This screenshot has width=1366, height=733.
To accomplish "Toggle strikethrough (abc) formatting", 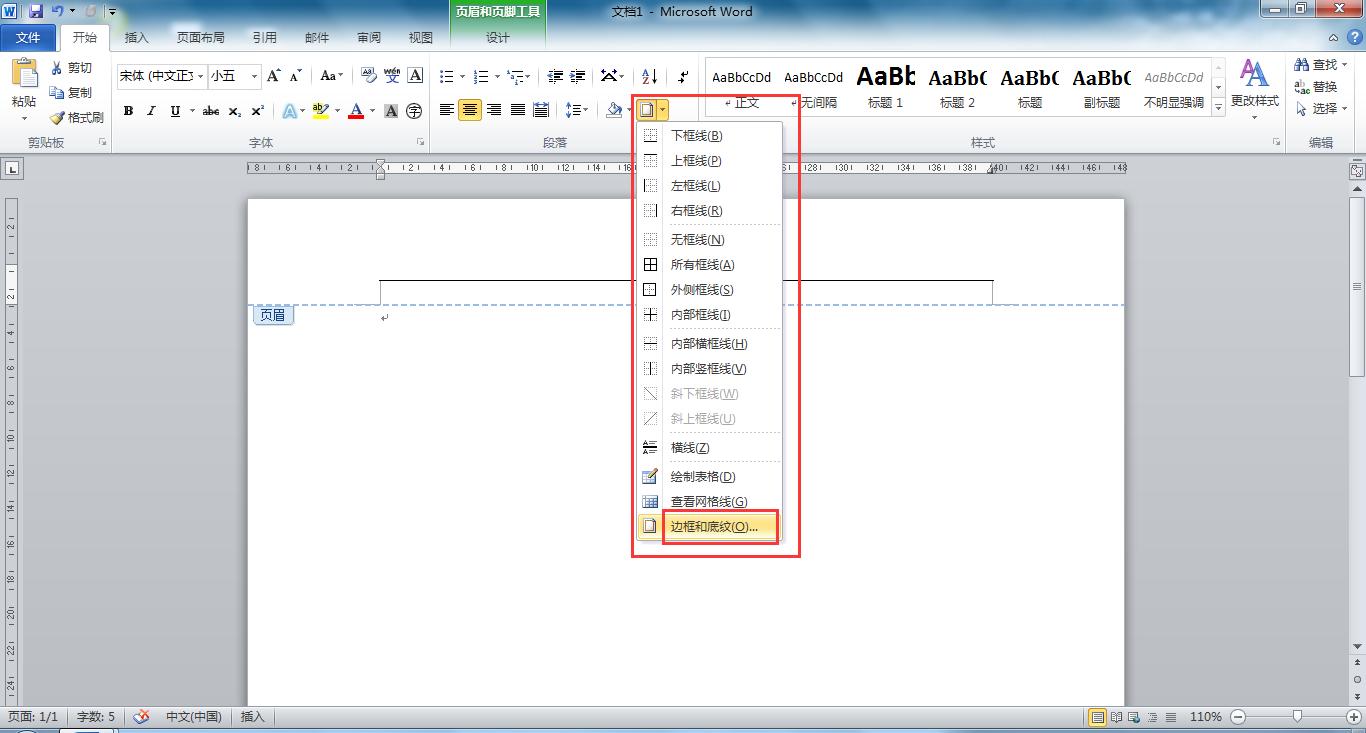I will coord(211,111).
